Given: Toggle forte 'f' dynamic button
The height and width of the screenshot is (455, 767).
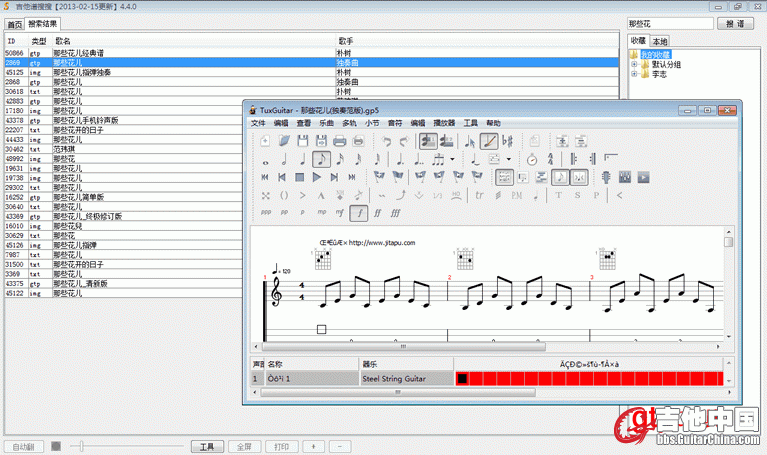Looking at the screenshot, I should (x=359, y=213).
